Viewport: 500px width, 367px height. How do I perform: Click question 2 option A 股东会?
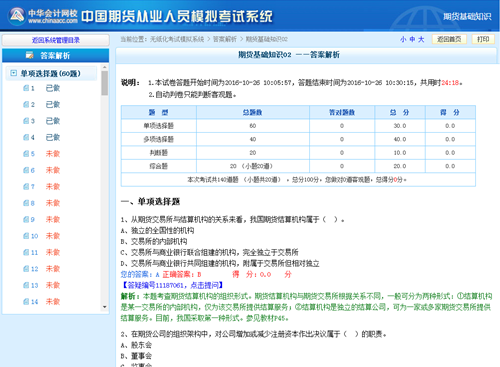pyautogui.click(x=136, y=345)
